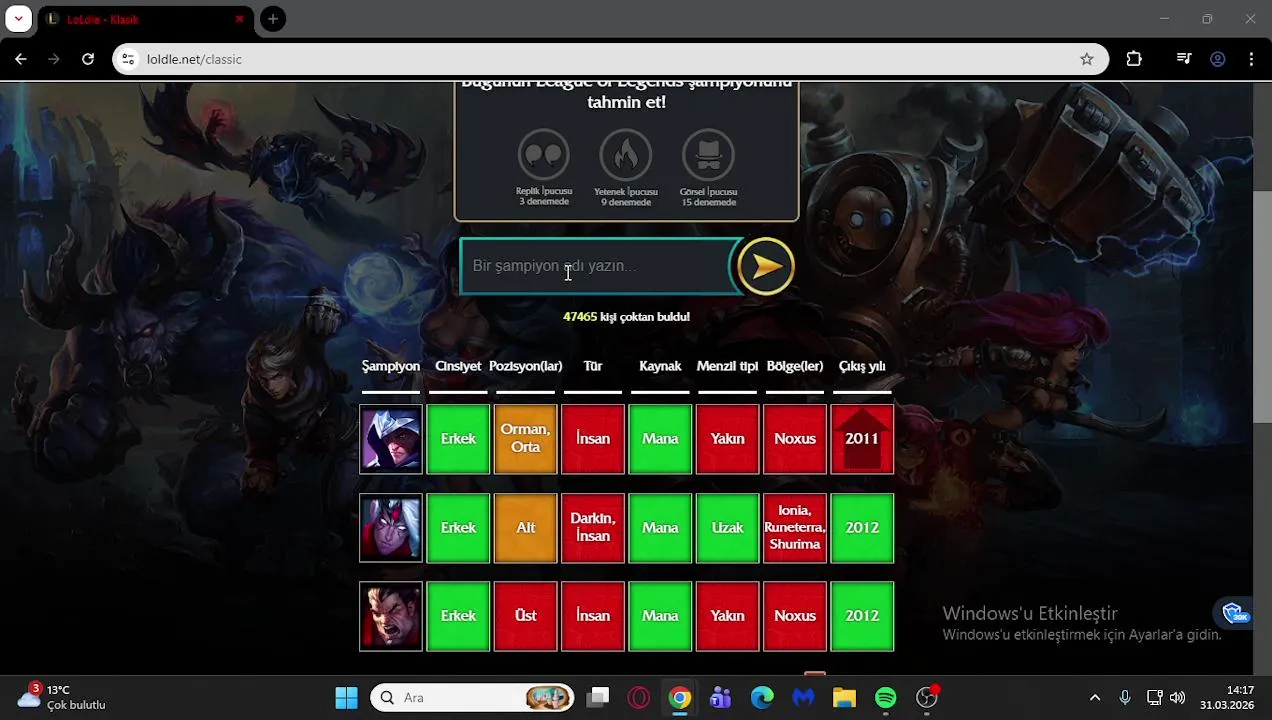Open Microsoft Teams from the taskbar
The width and height of the screenshot is (1272, 720).
pyautogui.click(x=721, y=698)
